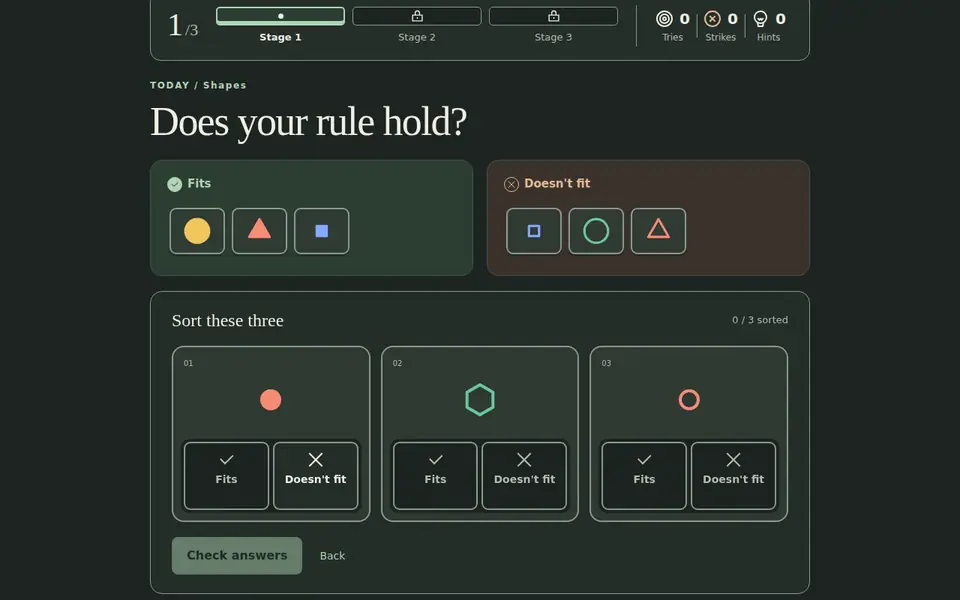Click the green checkmark icon beside Fits heading
Screen dimensions: 960x600
pos(174,184)
